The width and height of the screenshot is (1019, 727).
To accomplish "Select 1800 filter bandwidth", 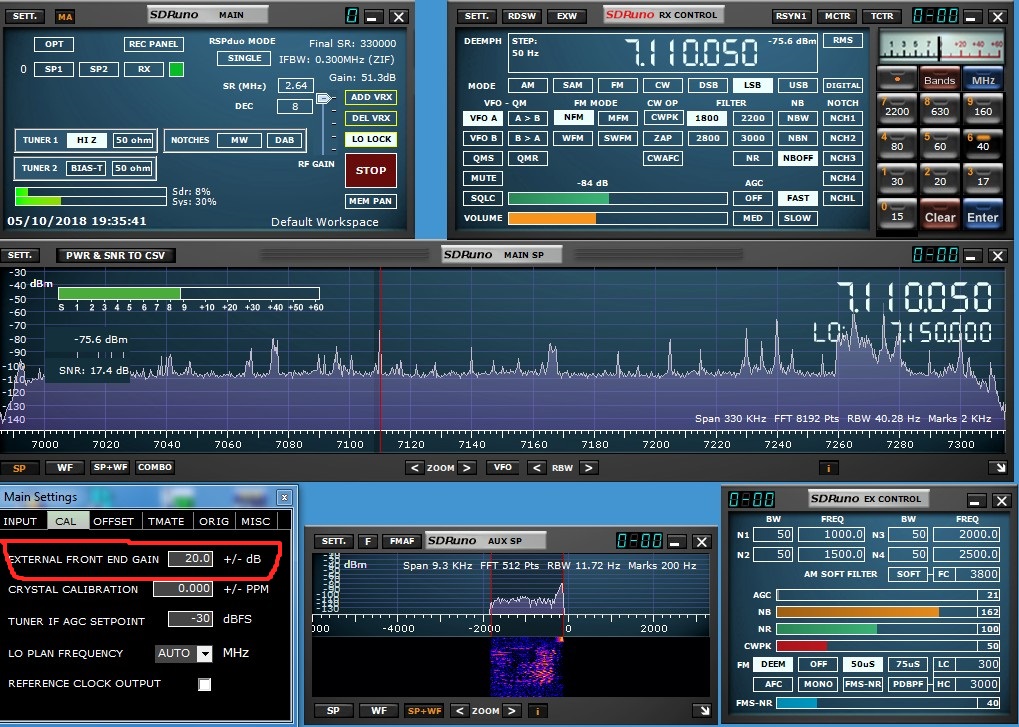I will [706, 118].
